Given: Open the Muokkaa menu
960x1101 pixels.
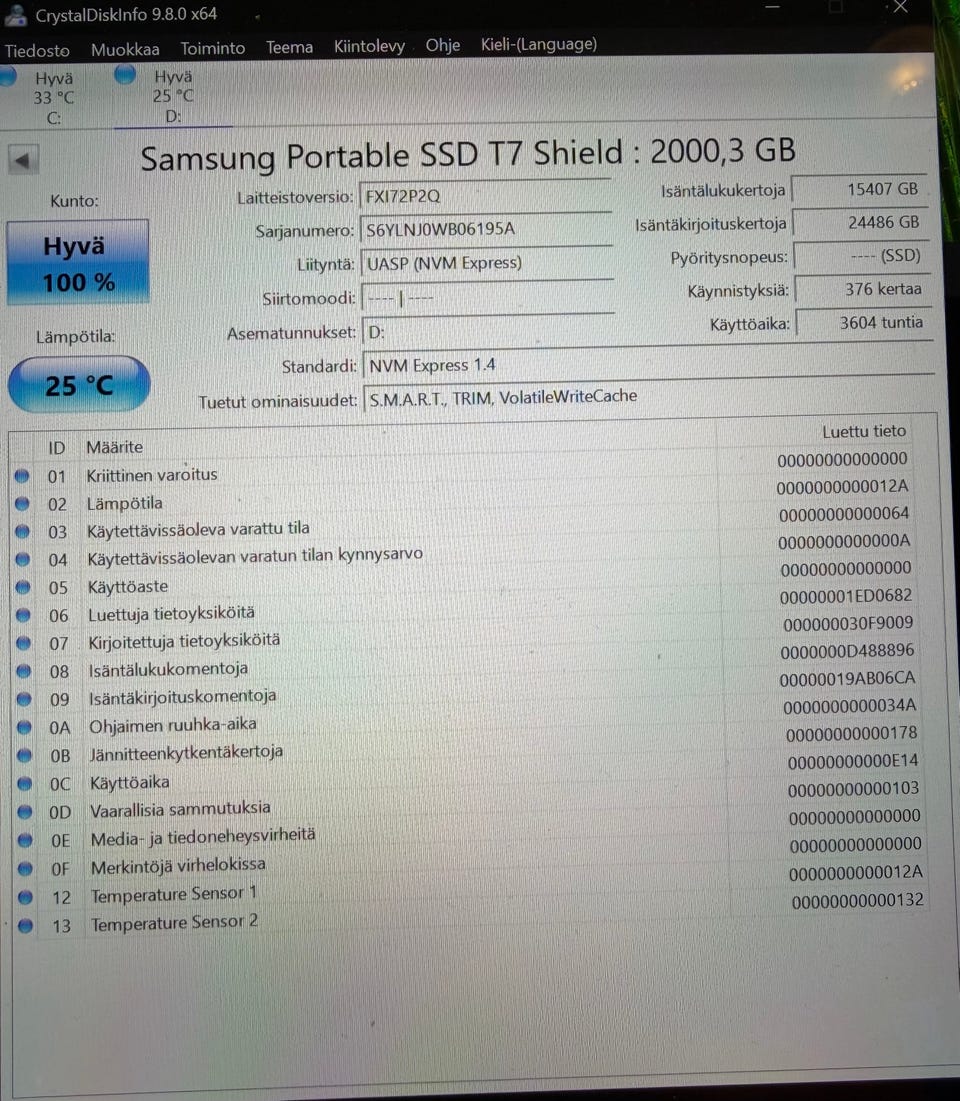Looking at the screenshot, I should tap(125, 50).
